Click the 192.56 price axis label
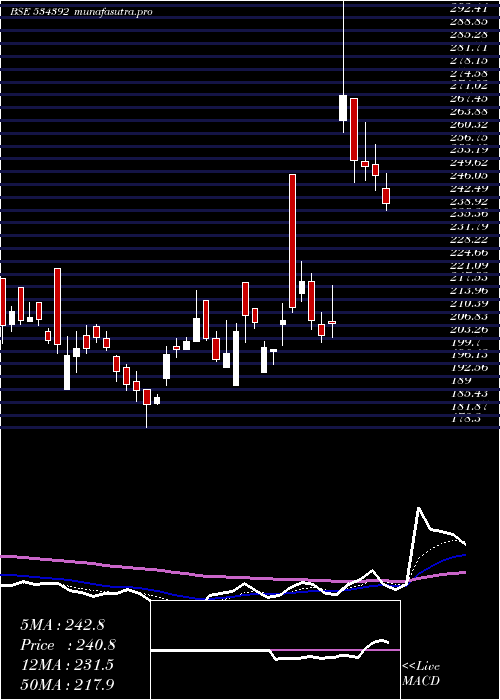 pyautogui.click(x=470, y=368)
